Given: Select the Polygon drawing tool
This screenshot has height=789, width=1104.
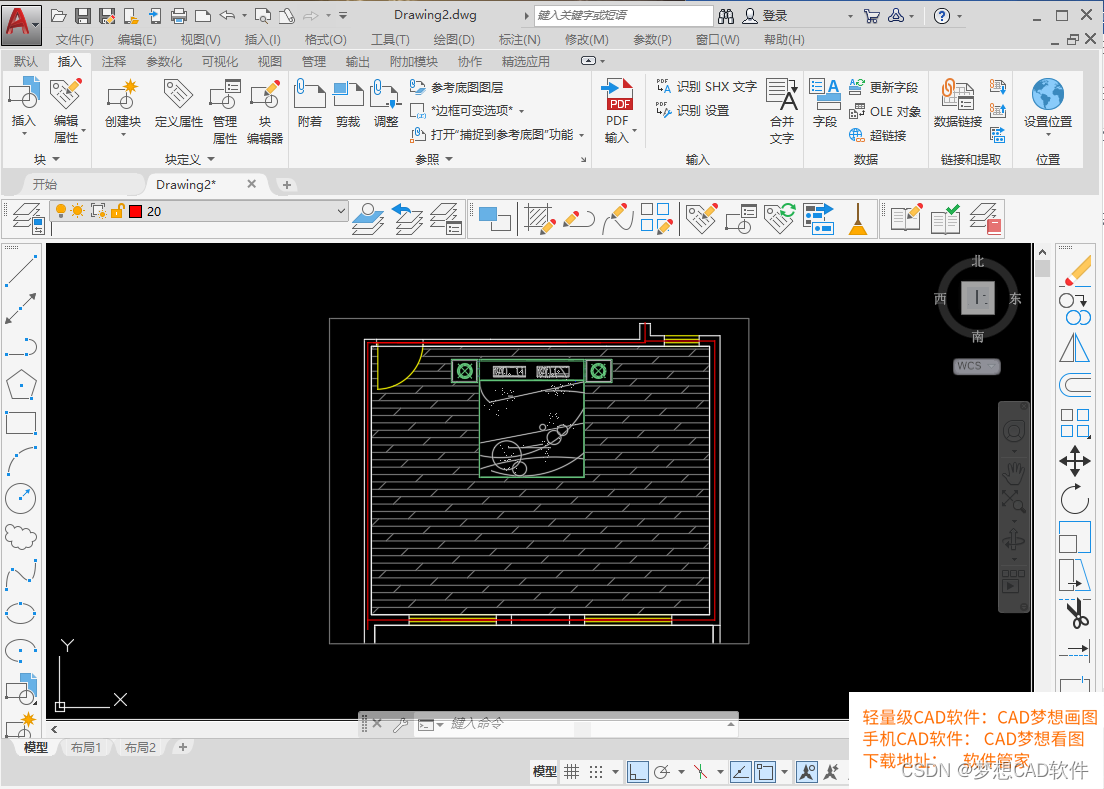Looking at the screenshot, I should pyautogui.click(x=21, y=384).
